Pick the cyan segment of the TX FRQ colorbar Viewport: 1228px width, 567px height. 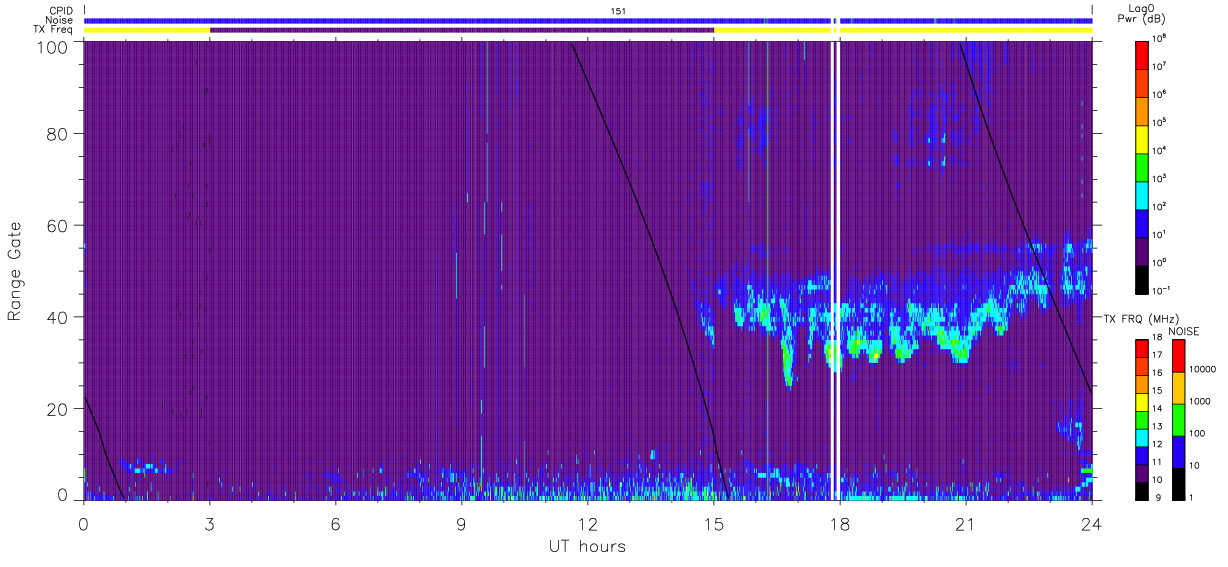point(1143,436)
